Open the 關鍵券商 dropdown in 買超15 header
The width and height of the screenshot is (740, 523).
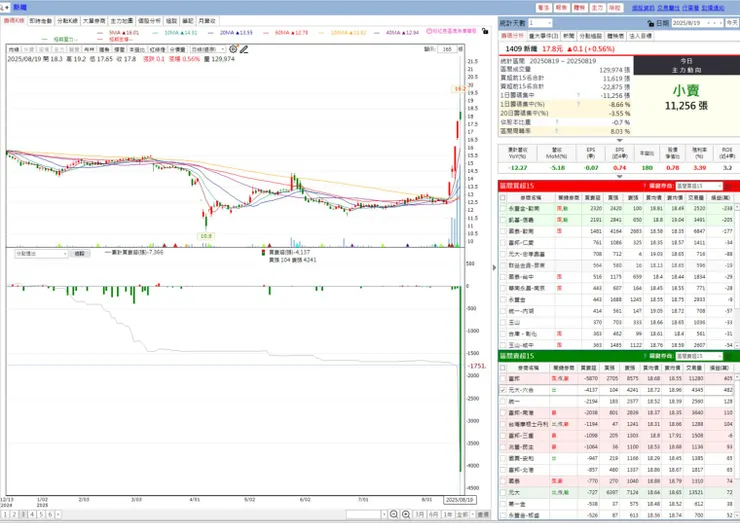[698, 186]
